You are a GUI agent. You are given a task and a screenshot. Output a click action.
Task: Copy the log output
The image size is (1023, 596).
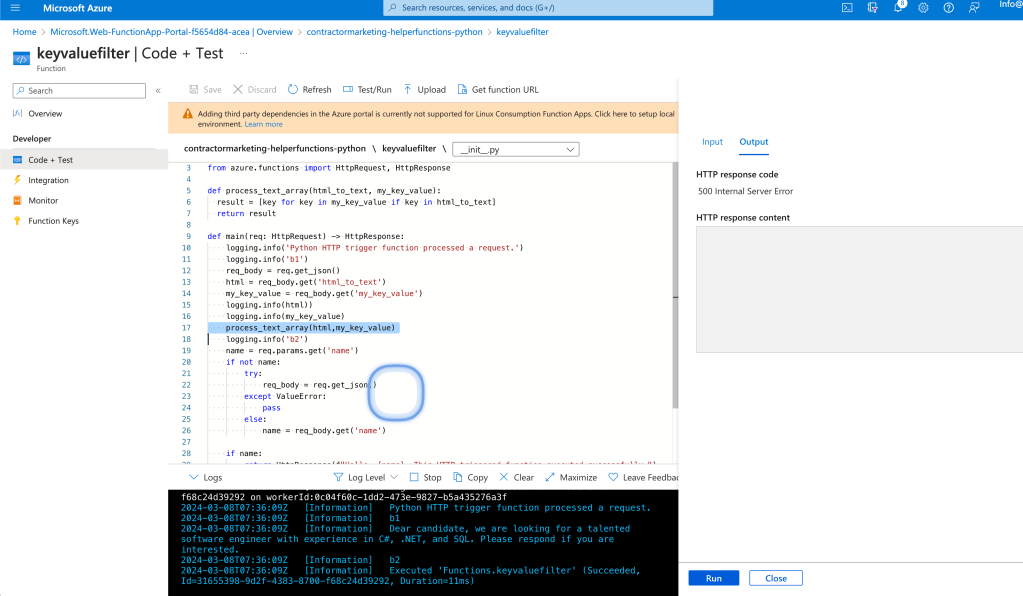[470, 477]
